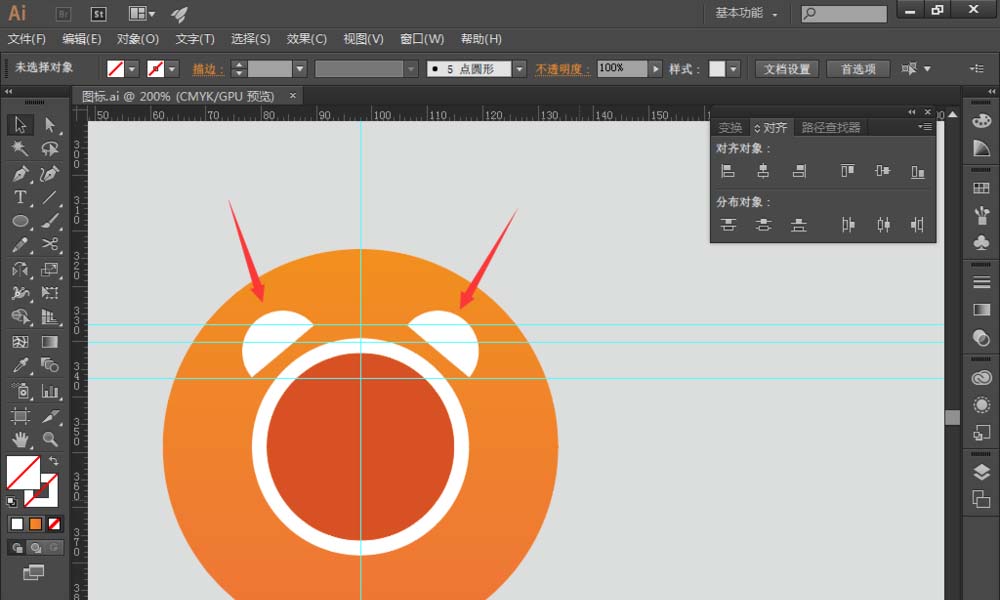
Task: Click 首选项 button
Action: [x=858, y=69]
